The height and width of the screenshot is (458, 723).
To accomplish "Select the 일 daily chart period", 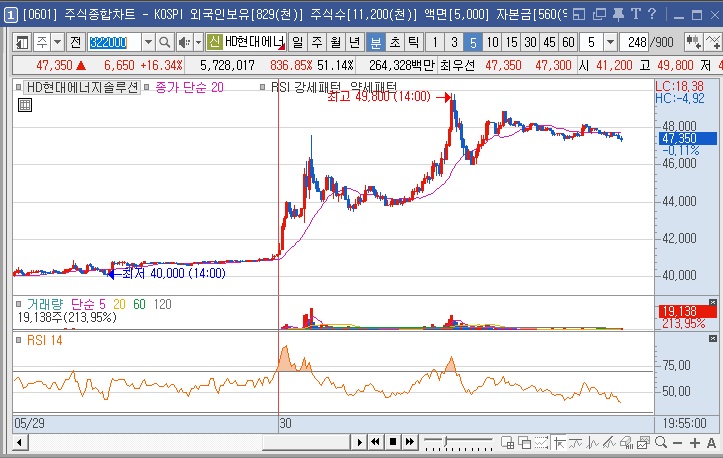I will click(298, 43).
